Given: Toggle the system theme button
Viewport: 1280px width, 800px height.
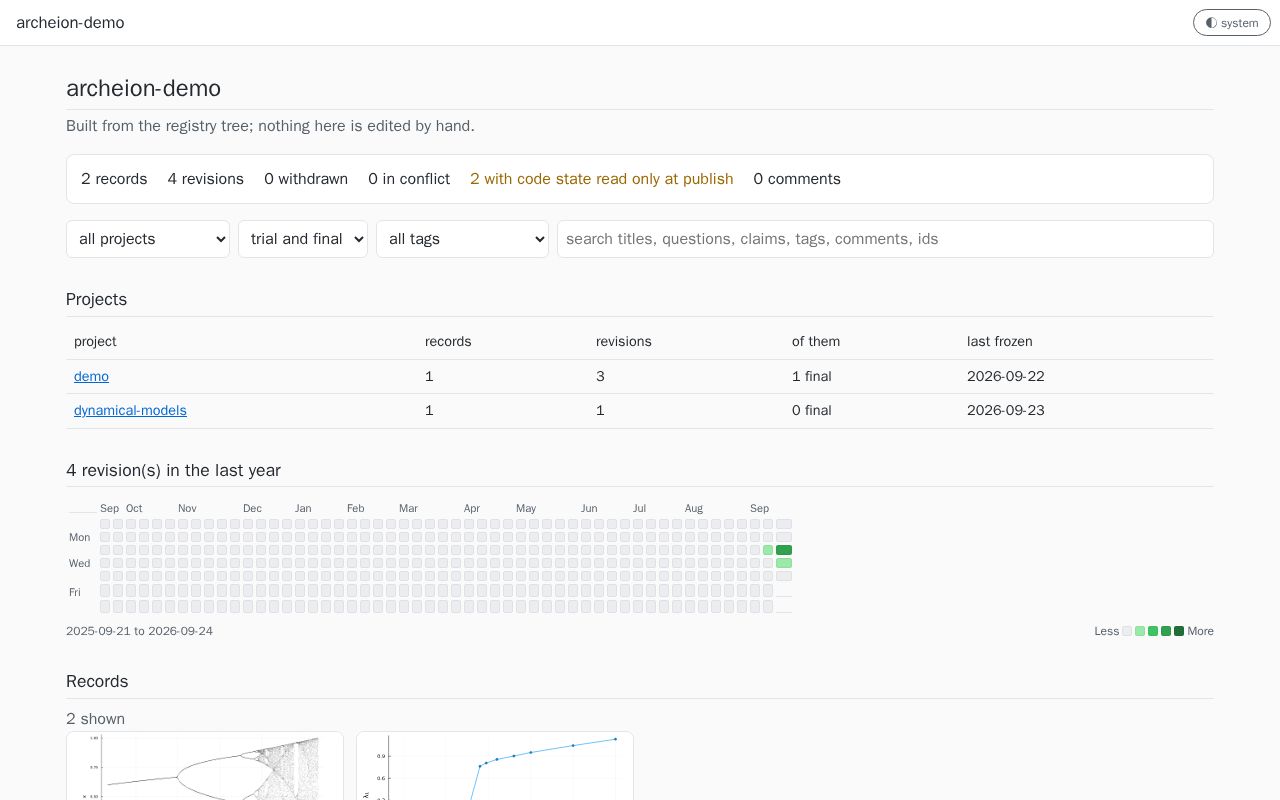Looking at the screenshot, I should pos(1231,23).
